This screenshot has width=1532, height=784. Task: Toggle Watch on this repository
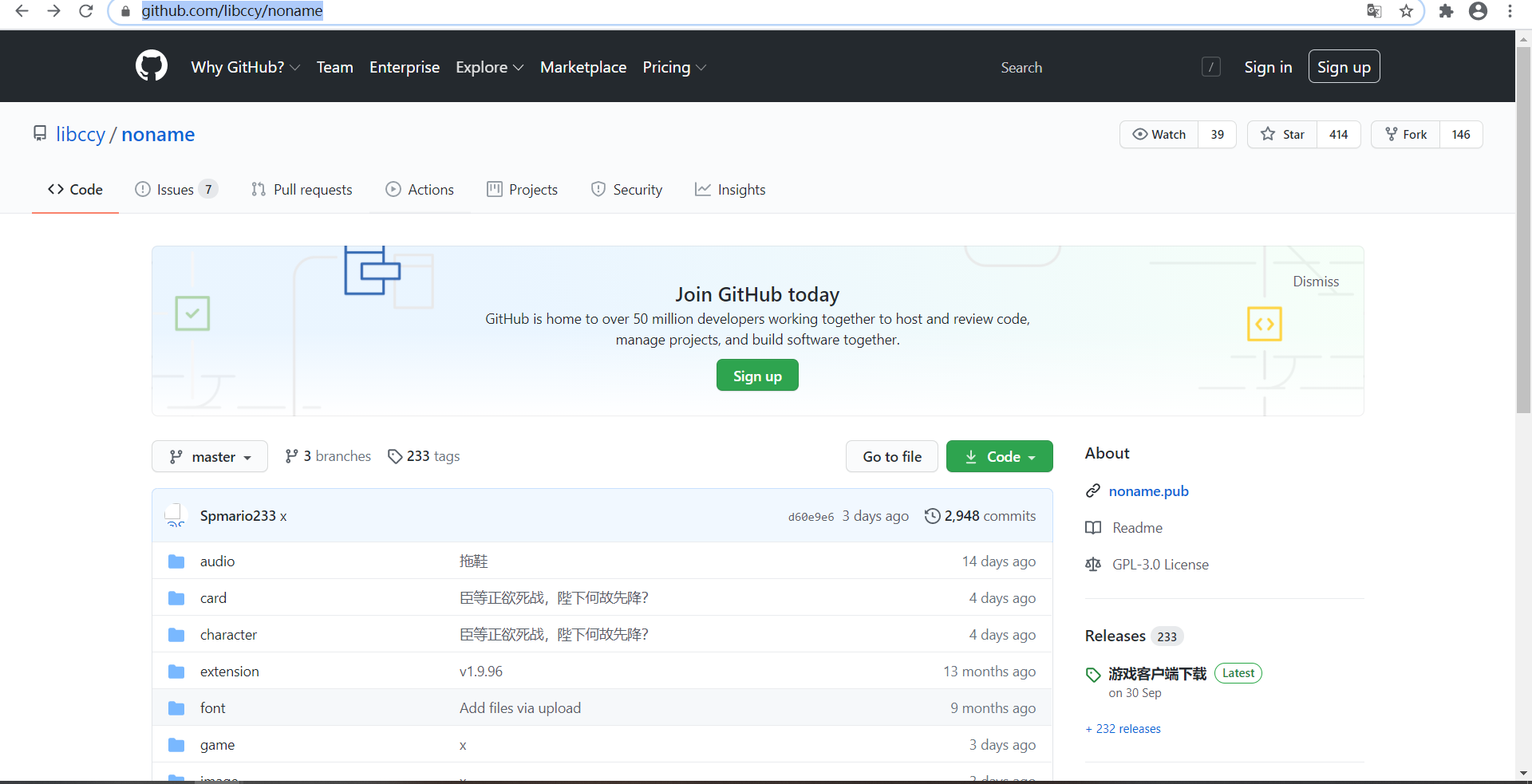[x=1159, y=134]
